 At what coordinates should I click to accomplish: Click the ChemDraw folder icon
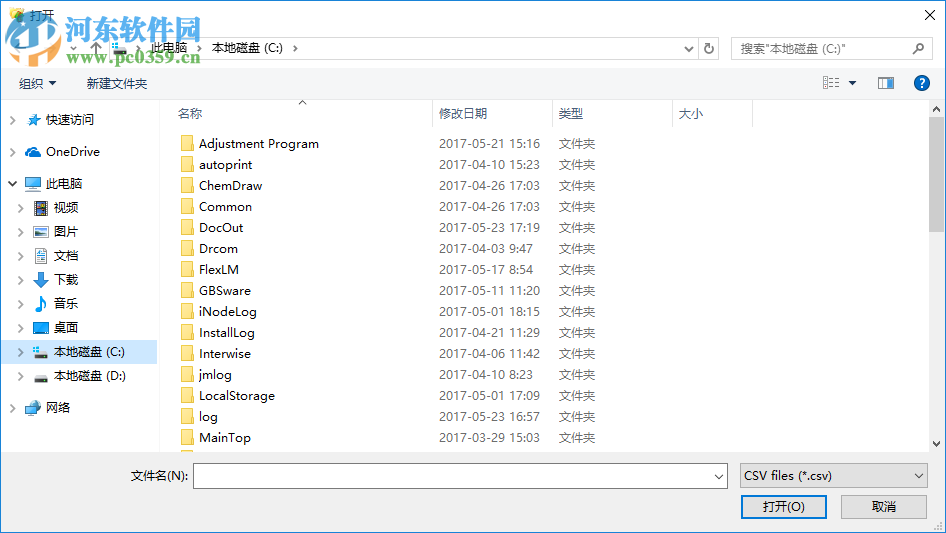click(x=187, y=186)
